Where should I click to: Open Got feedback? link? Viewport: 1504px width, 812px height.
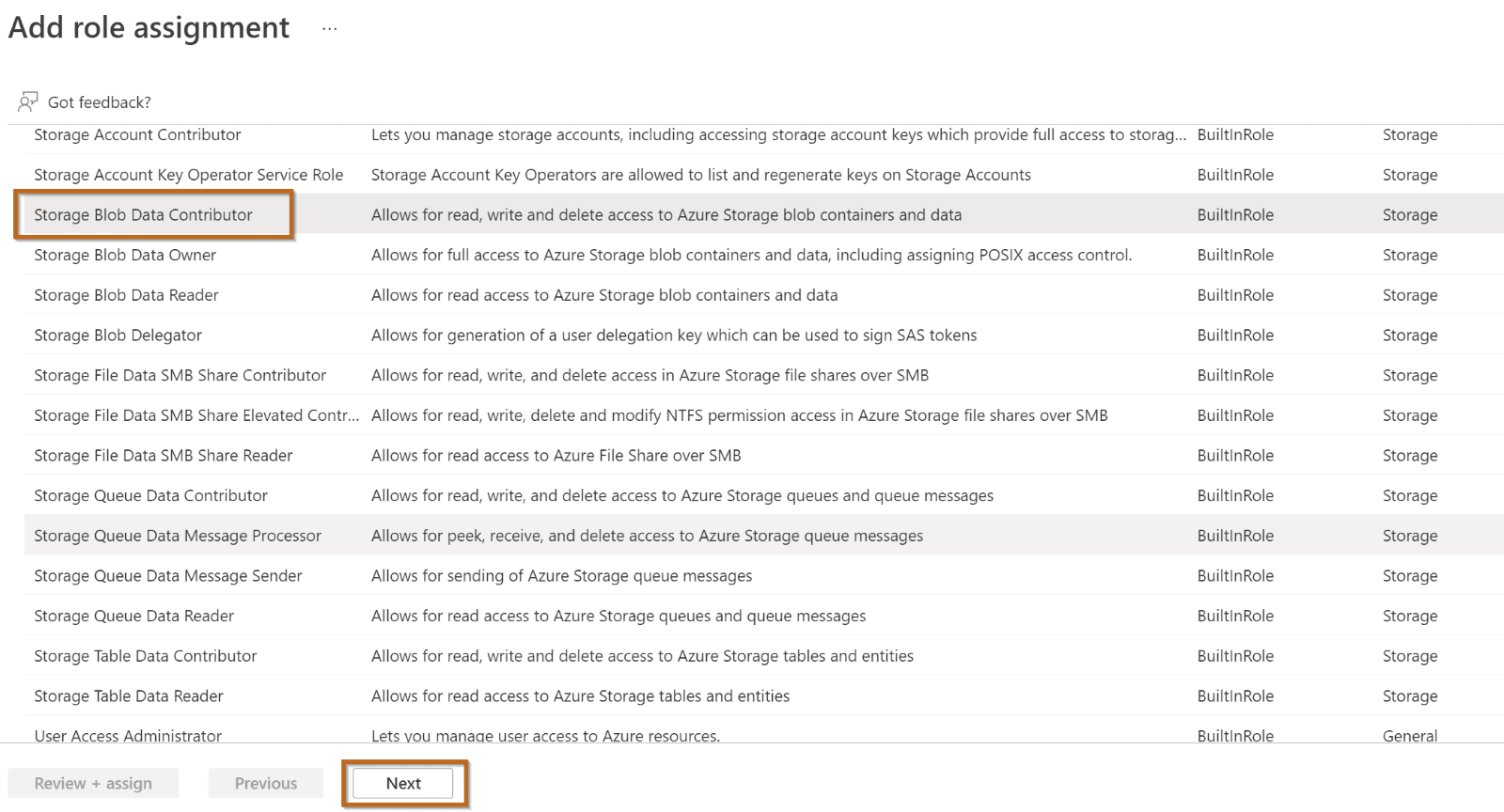(99, 102)
